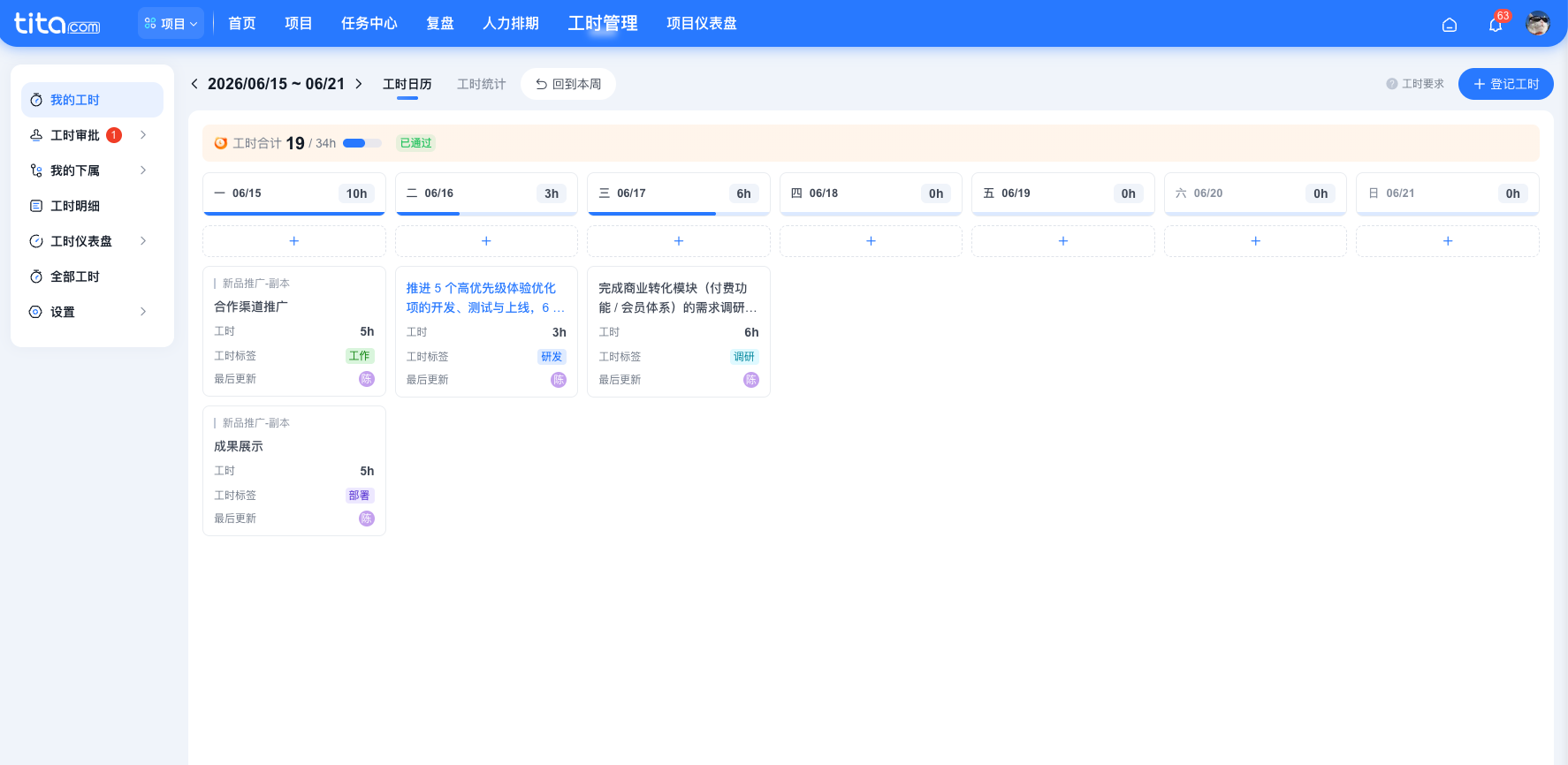1568x765 pixels.
Task: Click the 已通过 status tag
Action: 416,143
